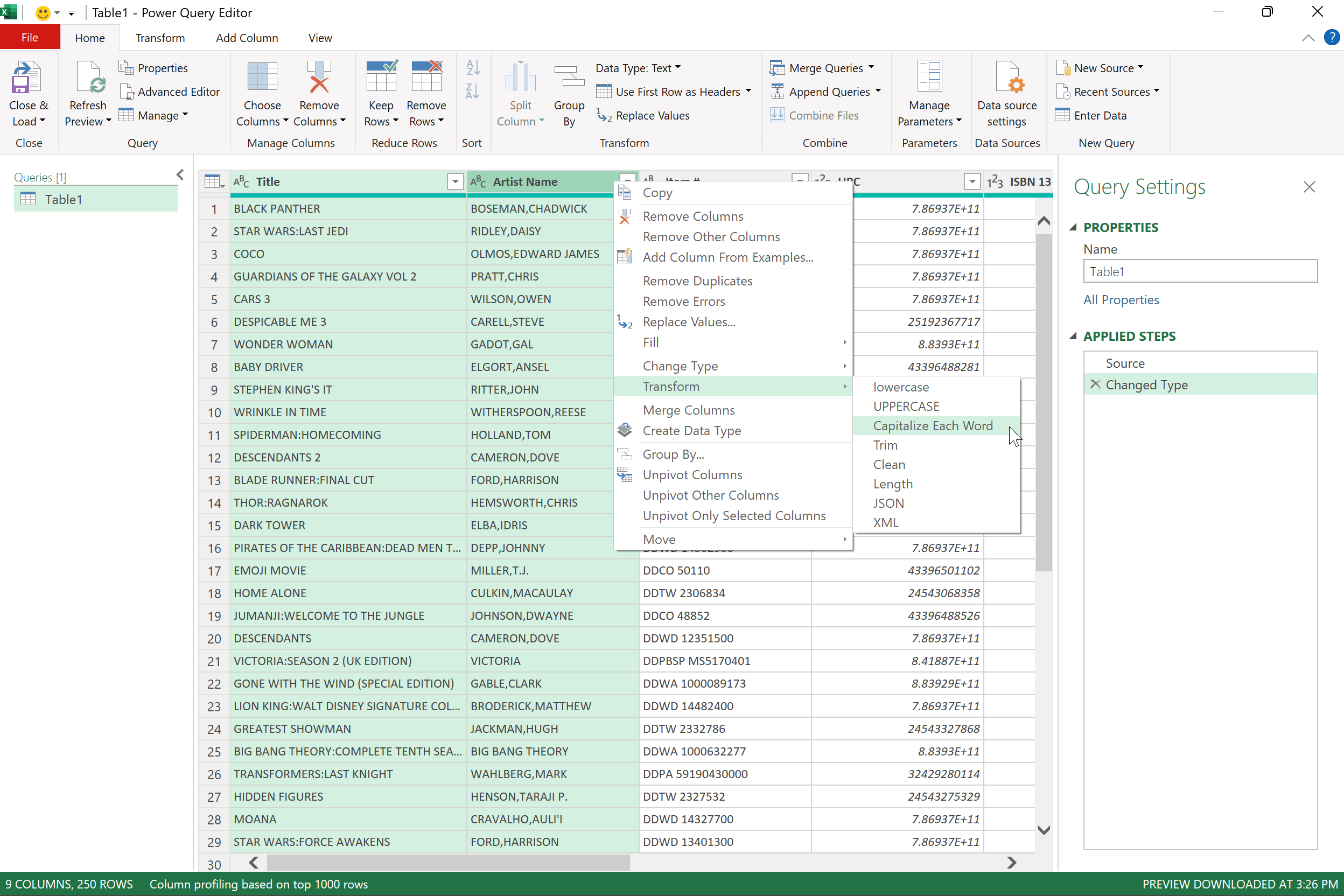Click the Merge Queries icon
The image size is (1344, 896).
point(777,67)
